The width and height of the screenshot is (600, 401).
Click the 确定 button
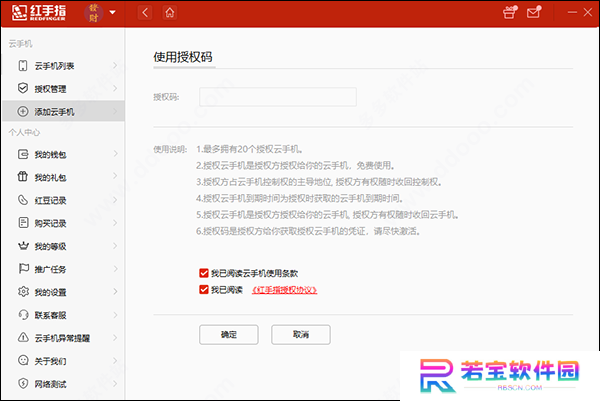[228, 335]
